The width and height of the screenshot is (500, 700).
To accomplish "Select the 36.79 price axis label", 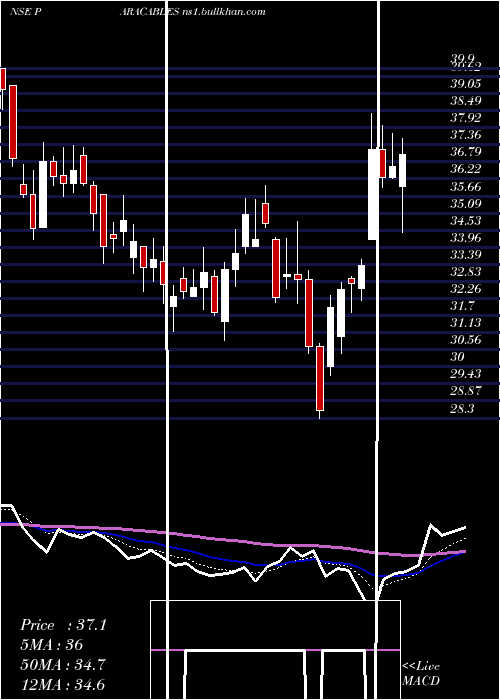I will pos(466,151).
